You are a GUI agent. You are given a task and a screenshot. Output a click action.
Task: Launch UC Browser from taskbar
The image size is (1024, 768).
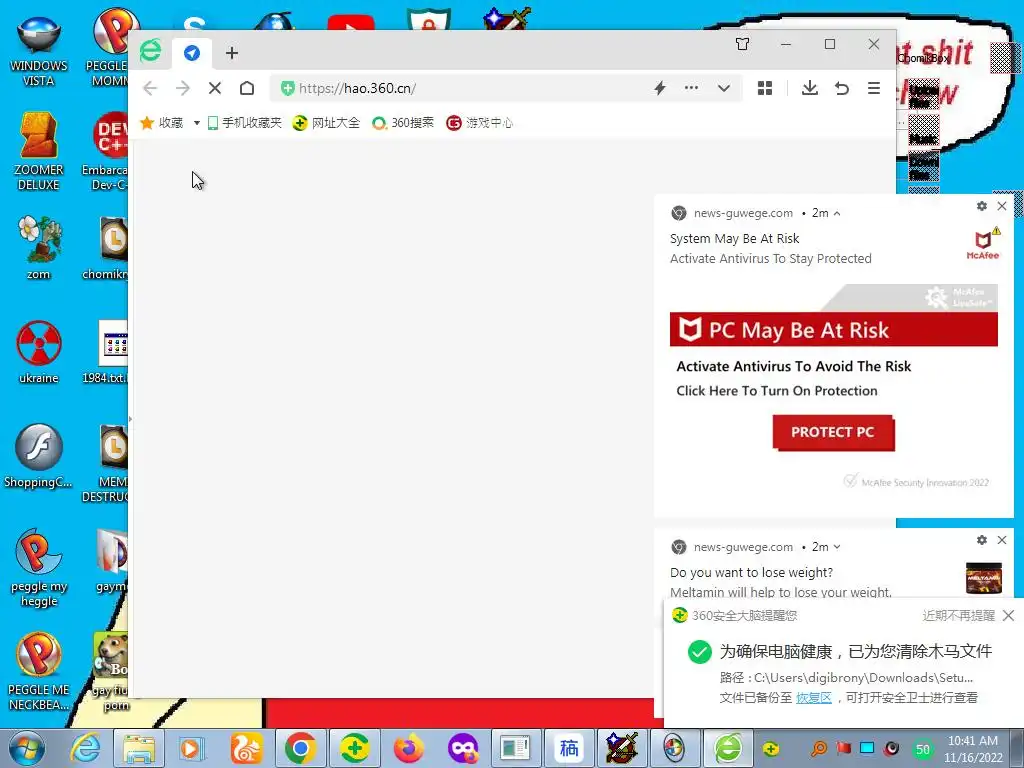coord(246,748)
